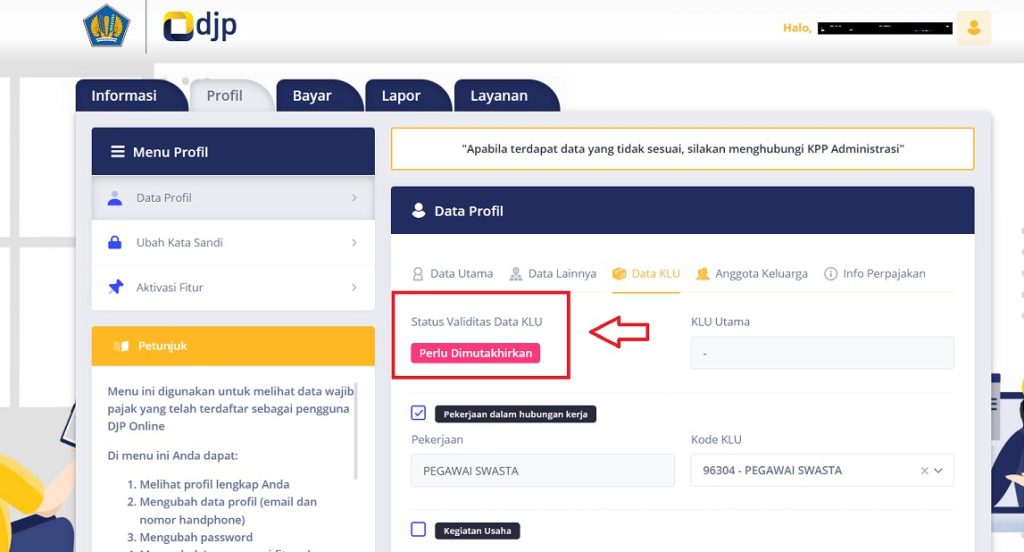Click Melihat profil lengkap Anda text

[x=214, y=484]
